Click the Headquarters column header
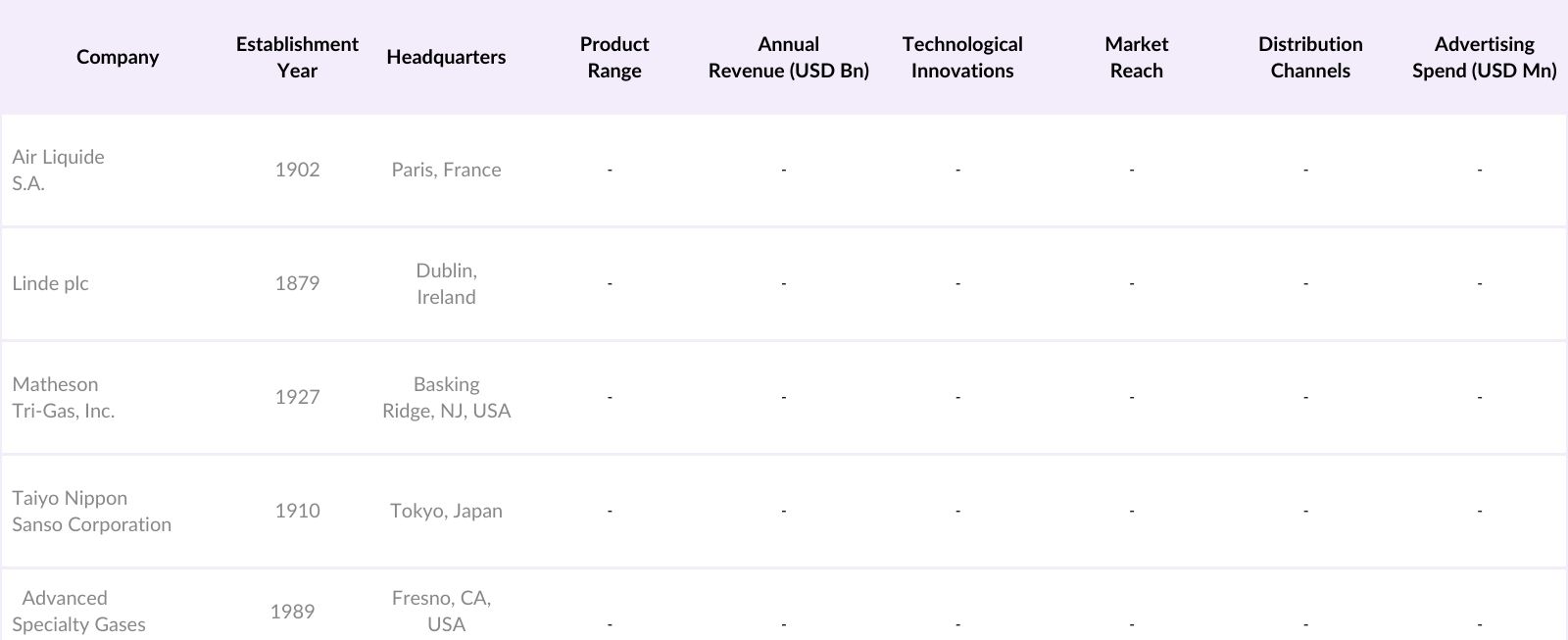The width and height of the screenshot is (1568, 640). [x=446, y=57]
